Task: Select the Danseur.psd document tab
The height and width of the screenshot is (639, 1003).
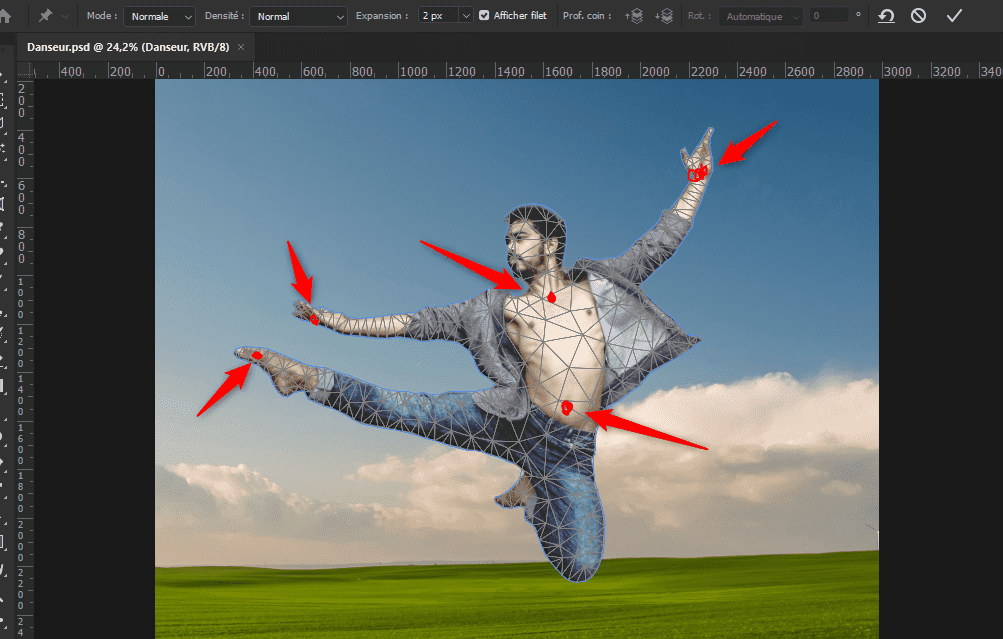Action: click(128, 47)
